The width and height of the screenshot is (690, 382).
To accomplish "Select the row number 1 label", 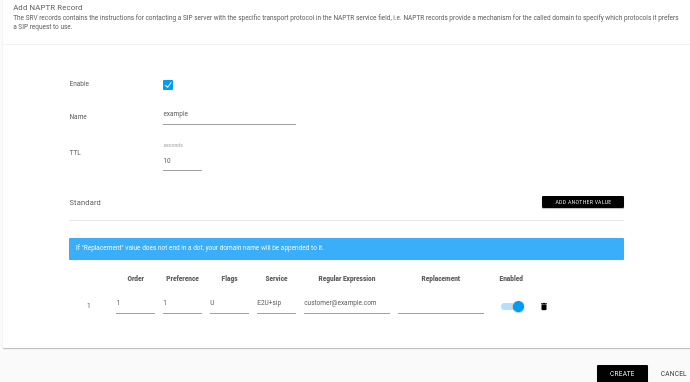I will click(x=88, y=305).
